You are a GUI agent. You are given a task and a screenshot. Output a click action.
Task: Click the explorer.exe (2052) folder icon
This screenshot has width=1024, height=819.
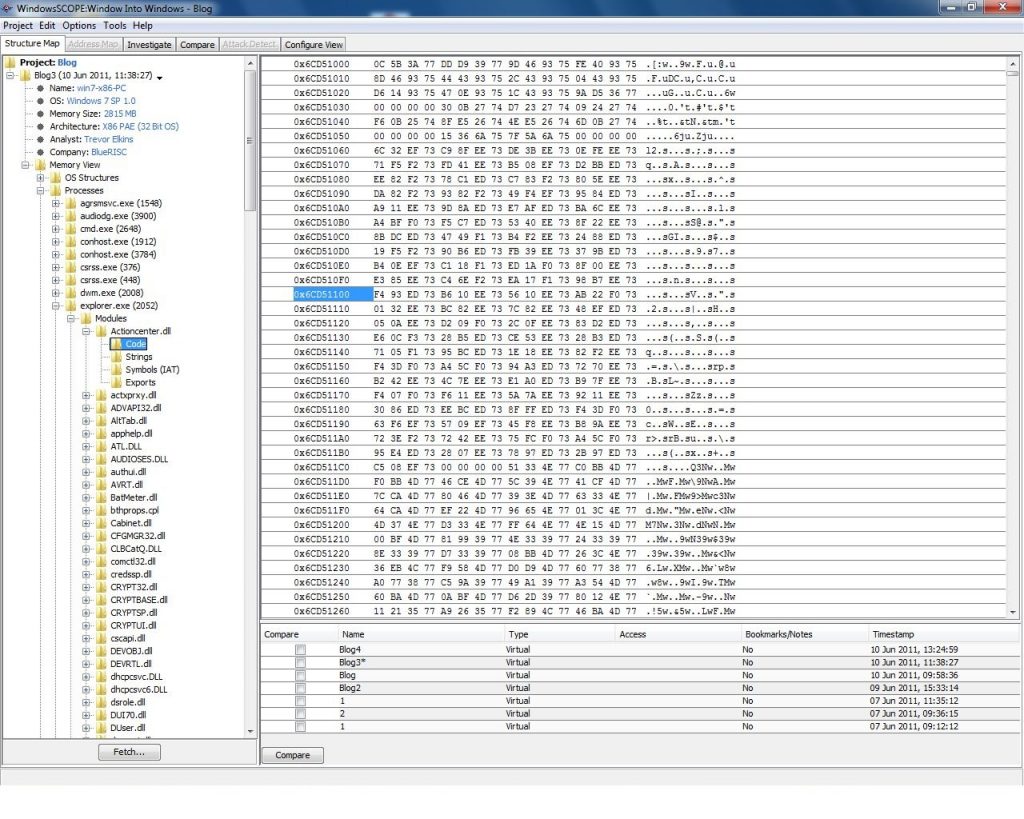pos(71,306)
